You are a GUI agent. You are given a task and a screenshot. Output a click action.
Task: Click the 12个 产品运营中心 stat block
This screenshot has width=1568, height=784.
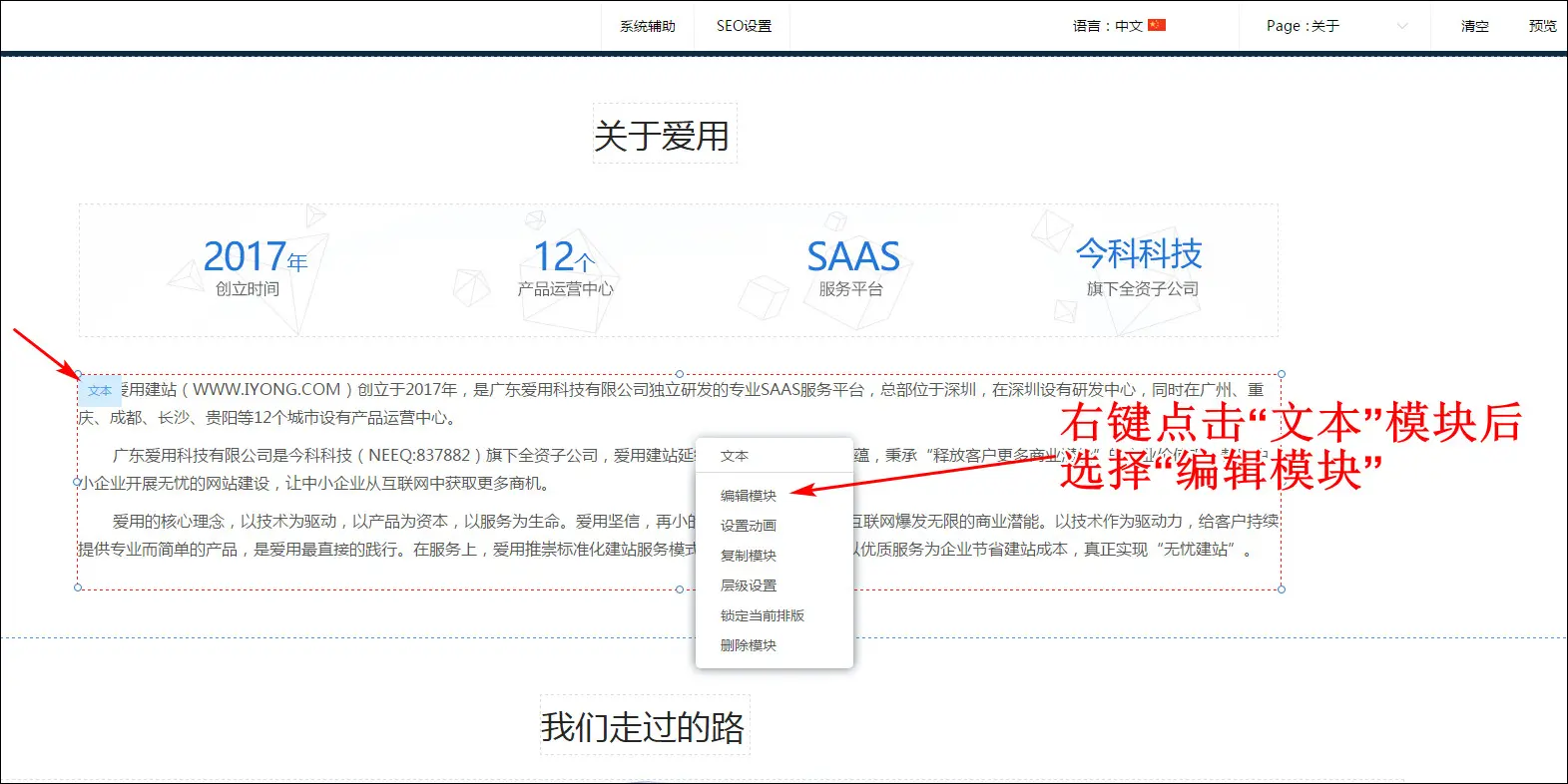pos(565,267)
